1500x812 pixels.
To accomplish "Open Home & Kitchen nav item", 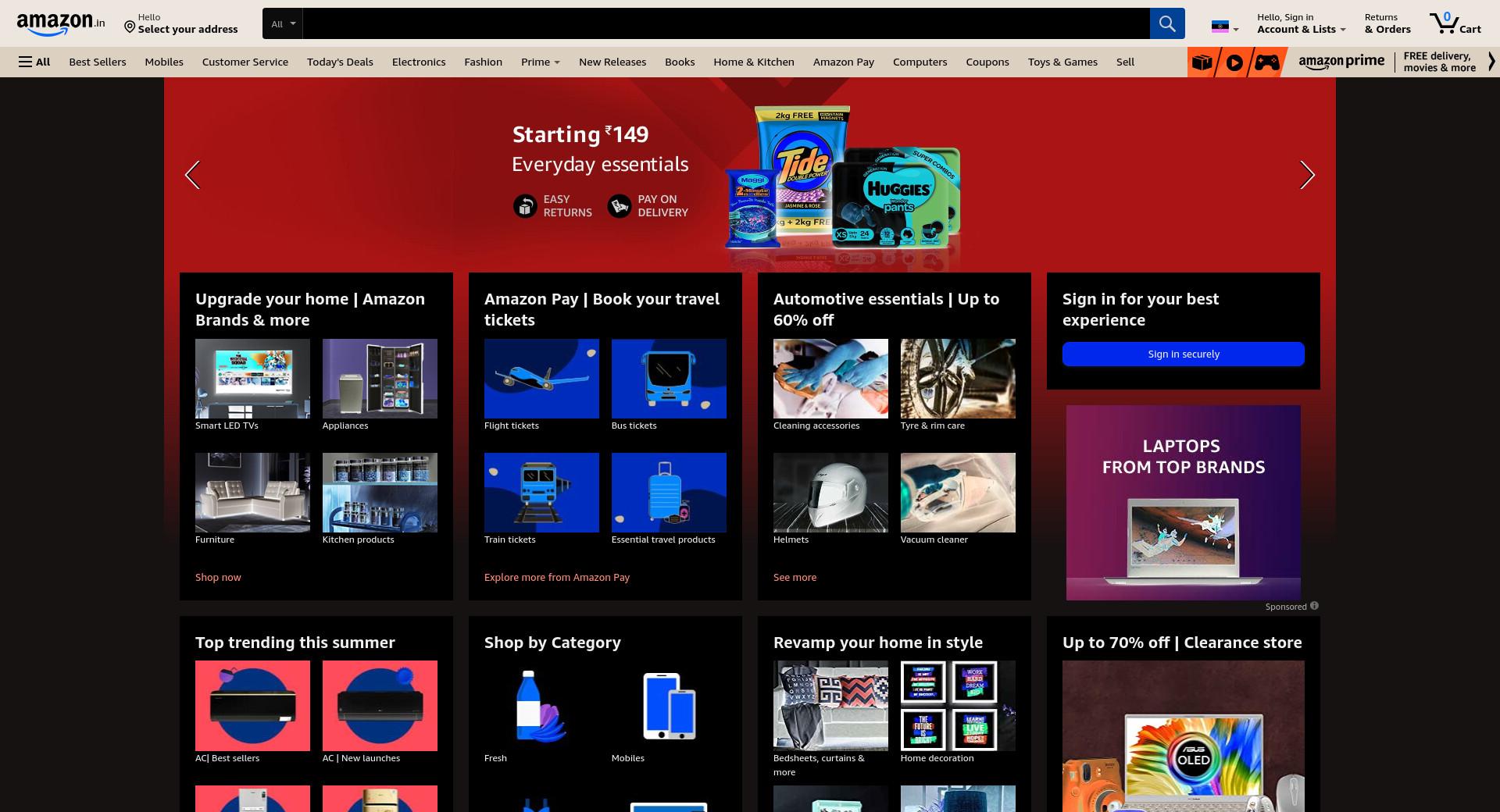I will 754,62.
